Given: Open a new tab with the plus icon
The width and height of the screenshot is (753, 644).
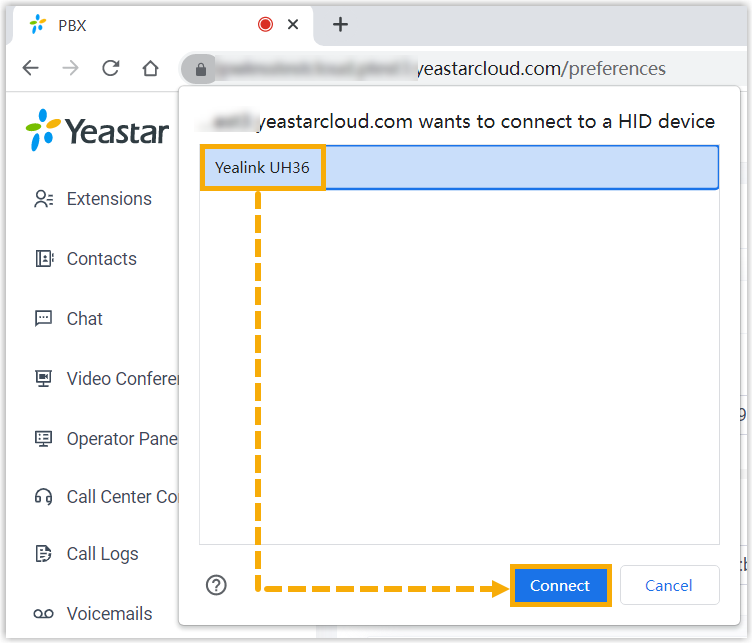Looking at the screenshot, I should 340,24.
